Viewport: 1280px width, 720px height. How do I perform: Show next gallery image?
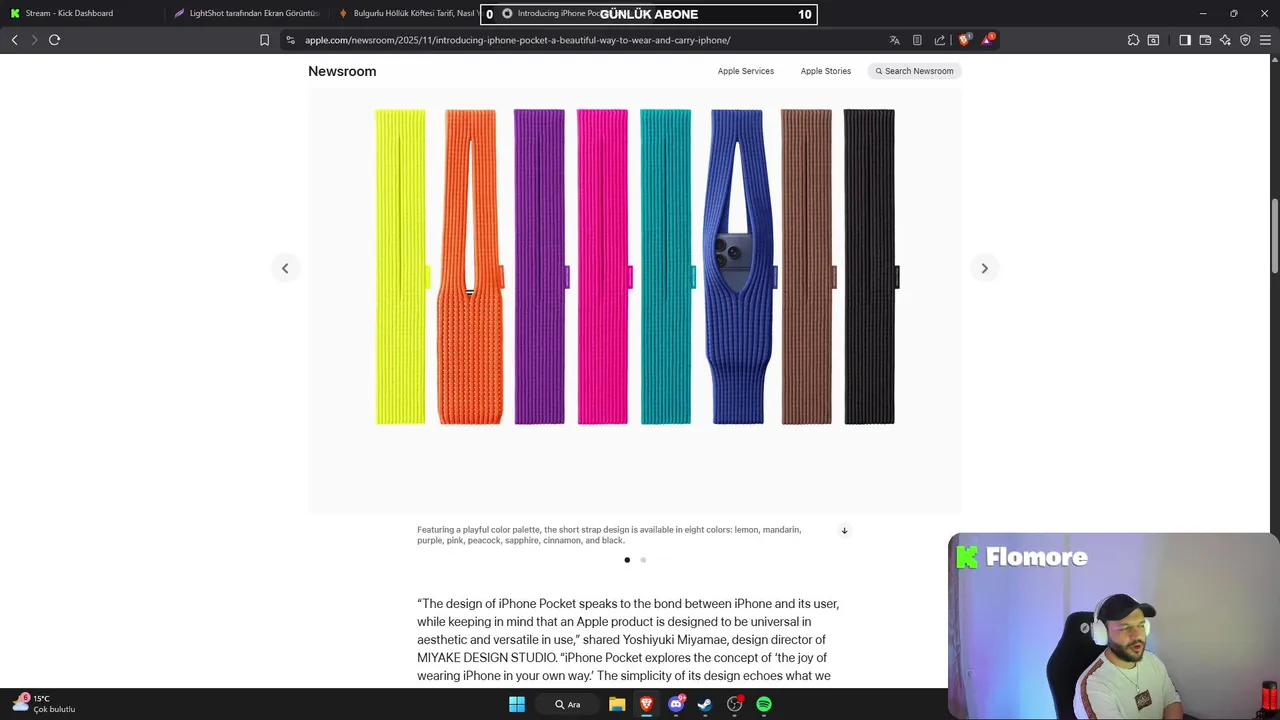(x=984, y=268)
